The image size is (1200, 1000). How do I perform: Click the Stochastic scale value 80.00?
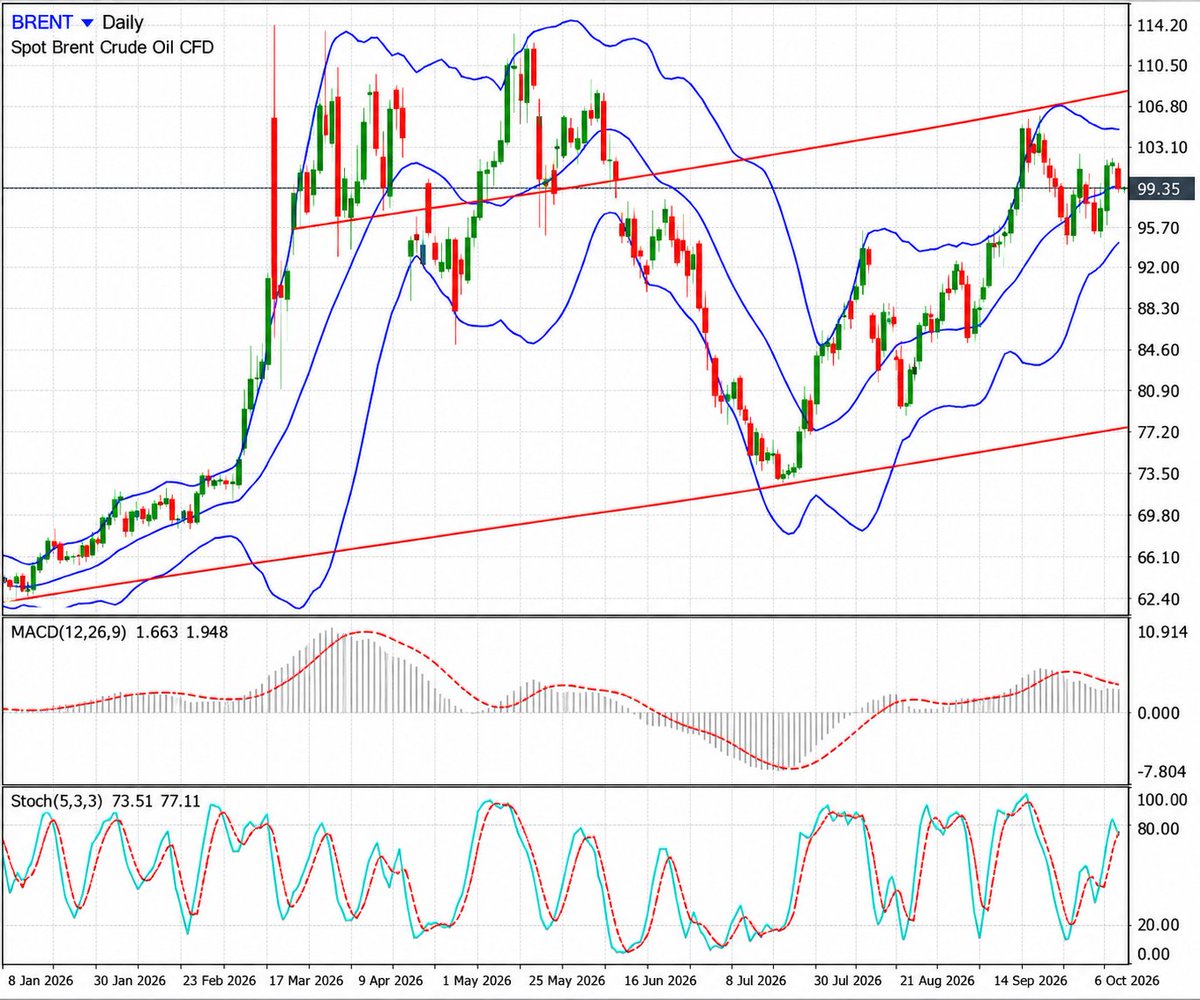point(1160,829)
